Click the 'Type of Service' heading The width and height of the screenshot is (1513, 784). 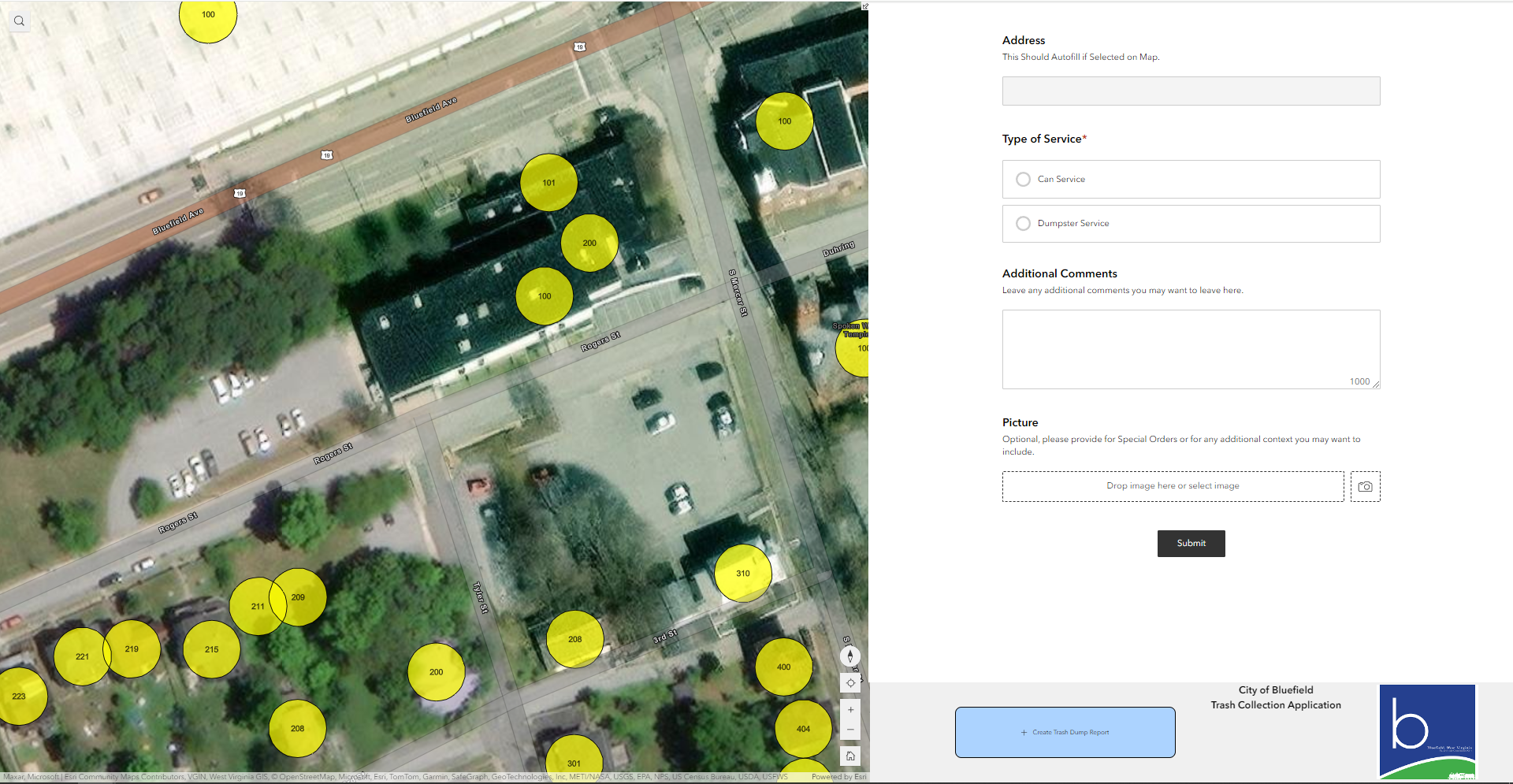click(x=1044, y=139)
